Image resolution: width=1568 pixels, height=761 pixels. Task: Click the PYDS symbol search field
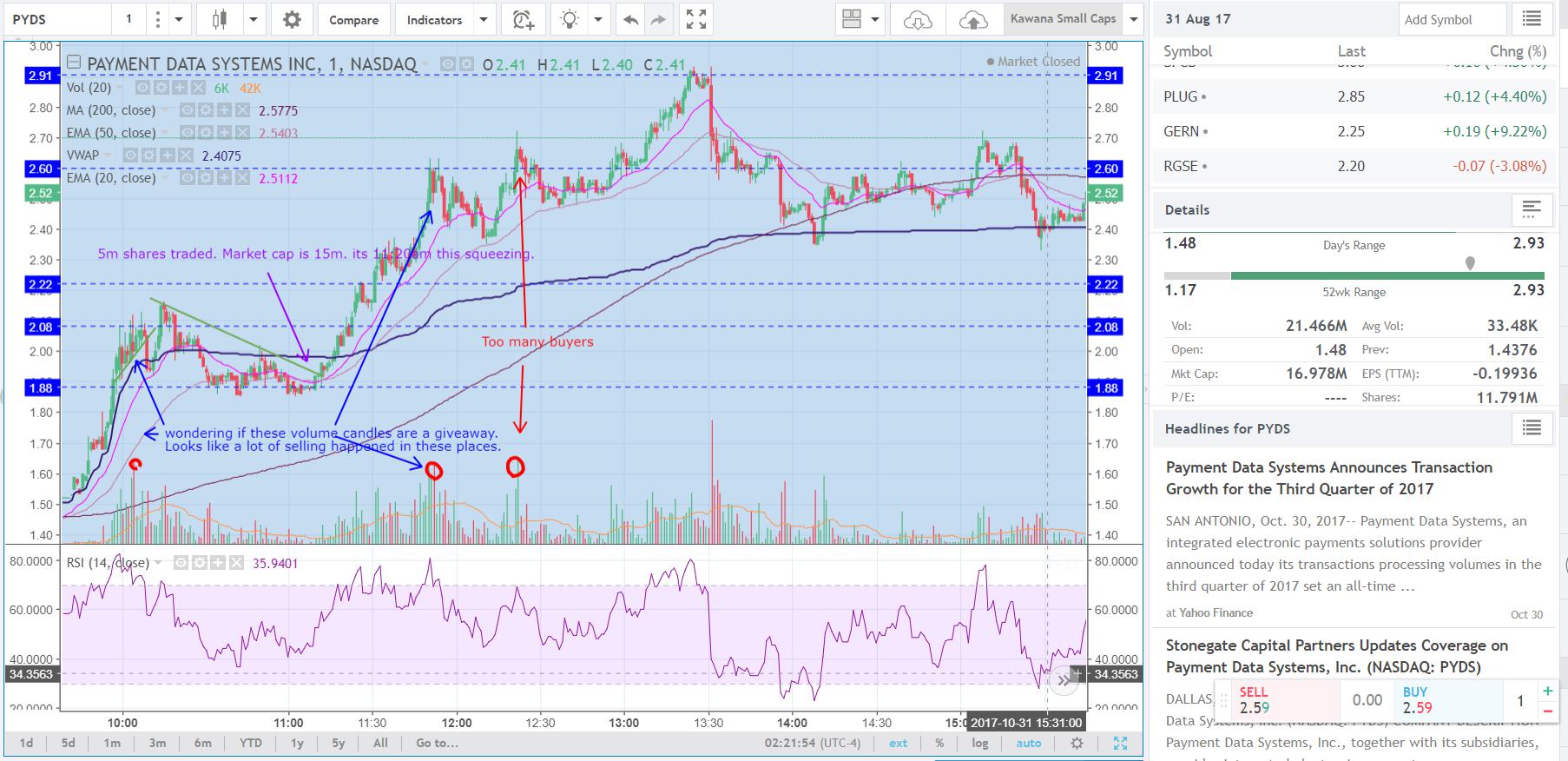coord(56,19)
